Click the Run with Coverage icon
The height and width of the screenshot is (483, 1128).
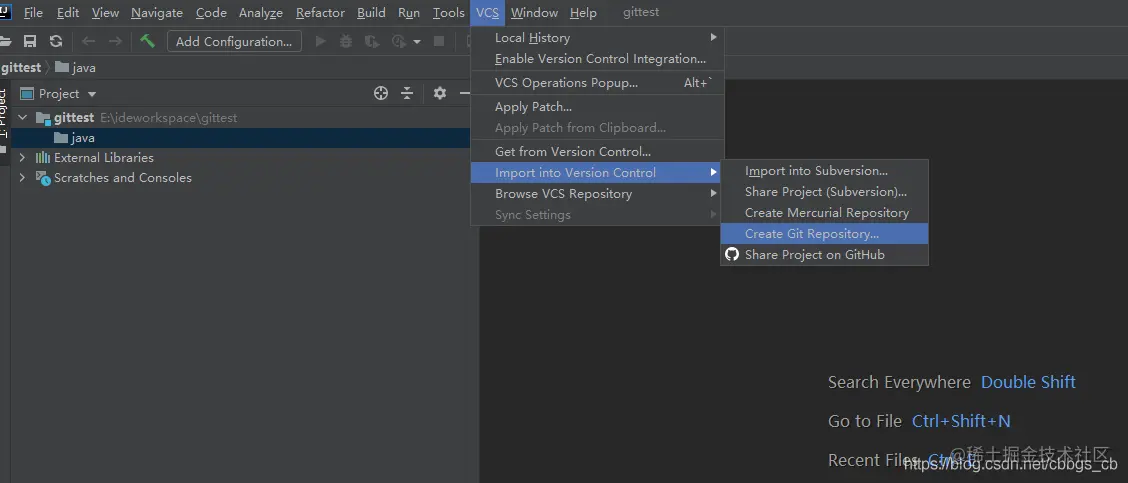pos(372,42)
